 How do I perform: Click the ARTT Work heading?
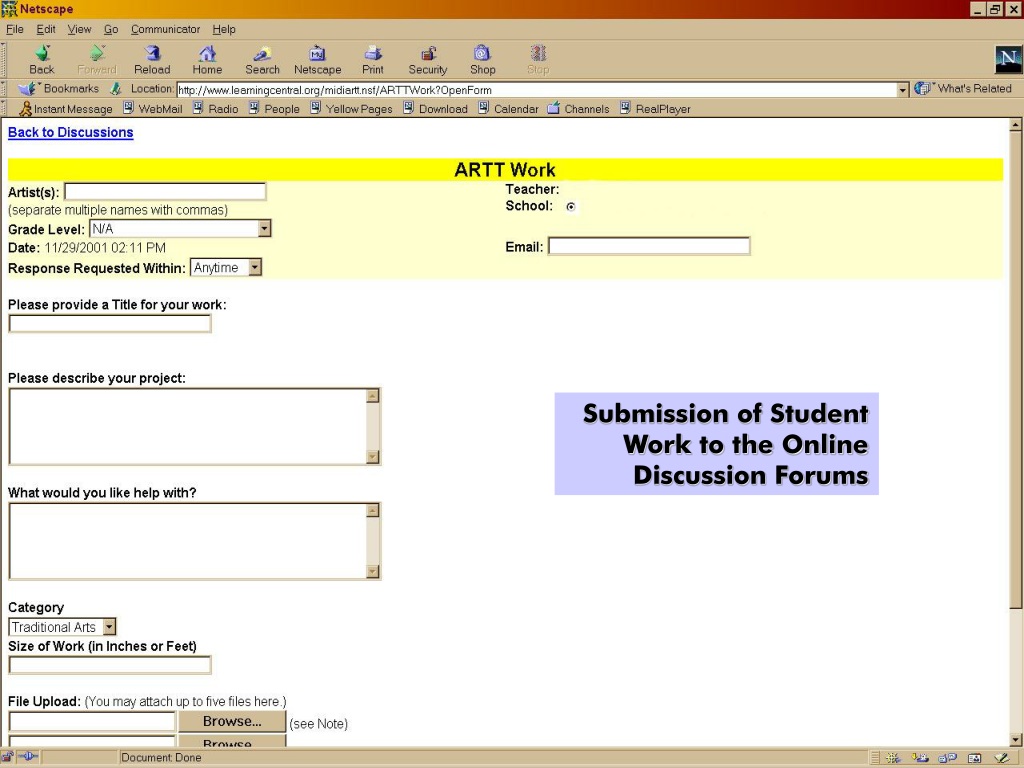[505, 170]
